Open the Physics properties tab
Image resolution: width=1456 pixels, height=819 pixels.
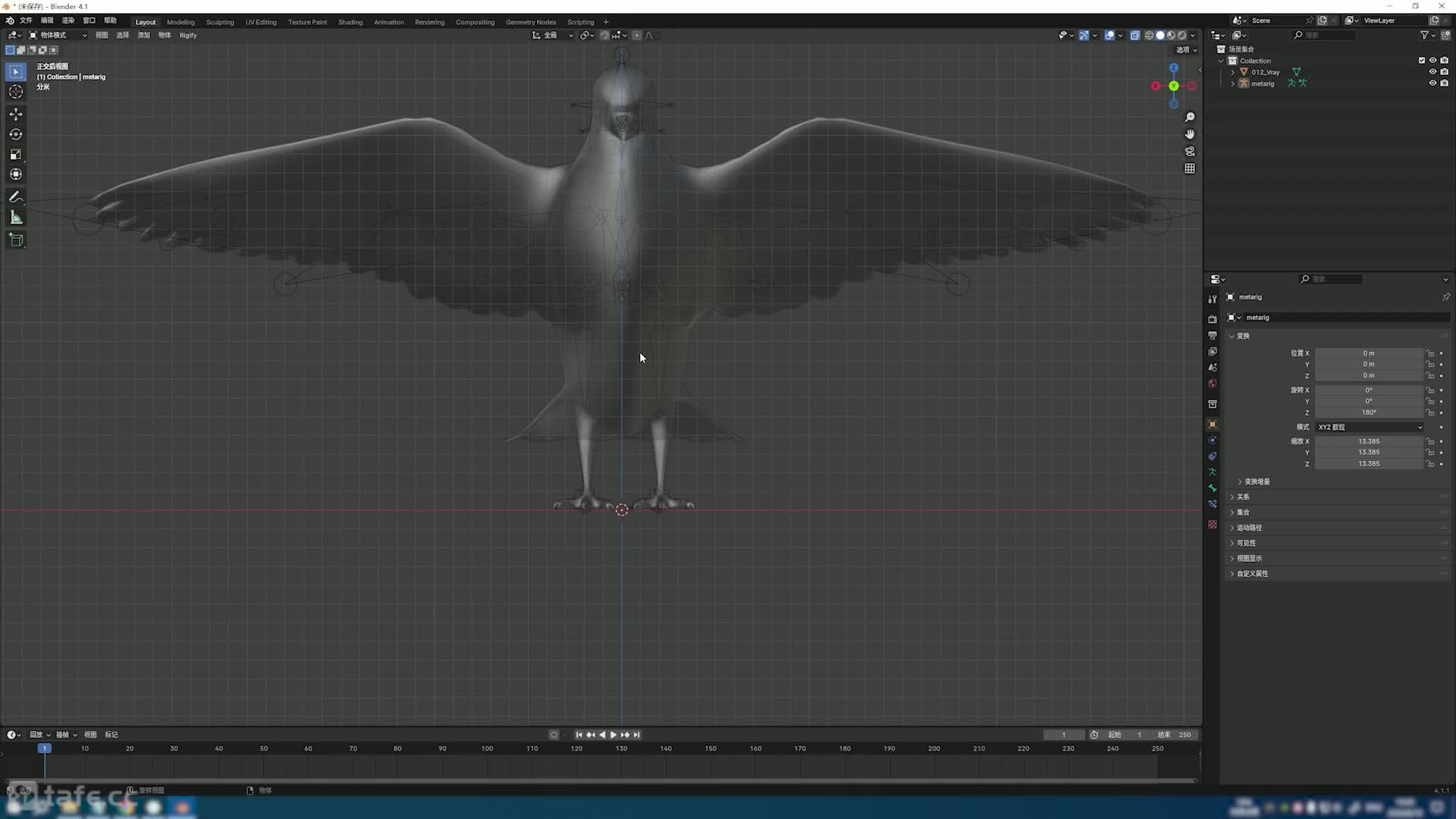pyautogui.click(x=1213, y=441)
